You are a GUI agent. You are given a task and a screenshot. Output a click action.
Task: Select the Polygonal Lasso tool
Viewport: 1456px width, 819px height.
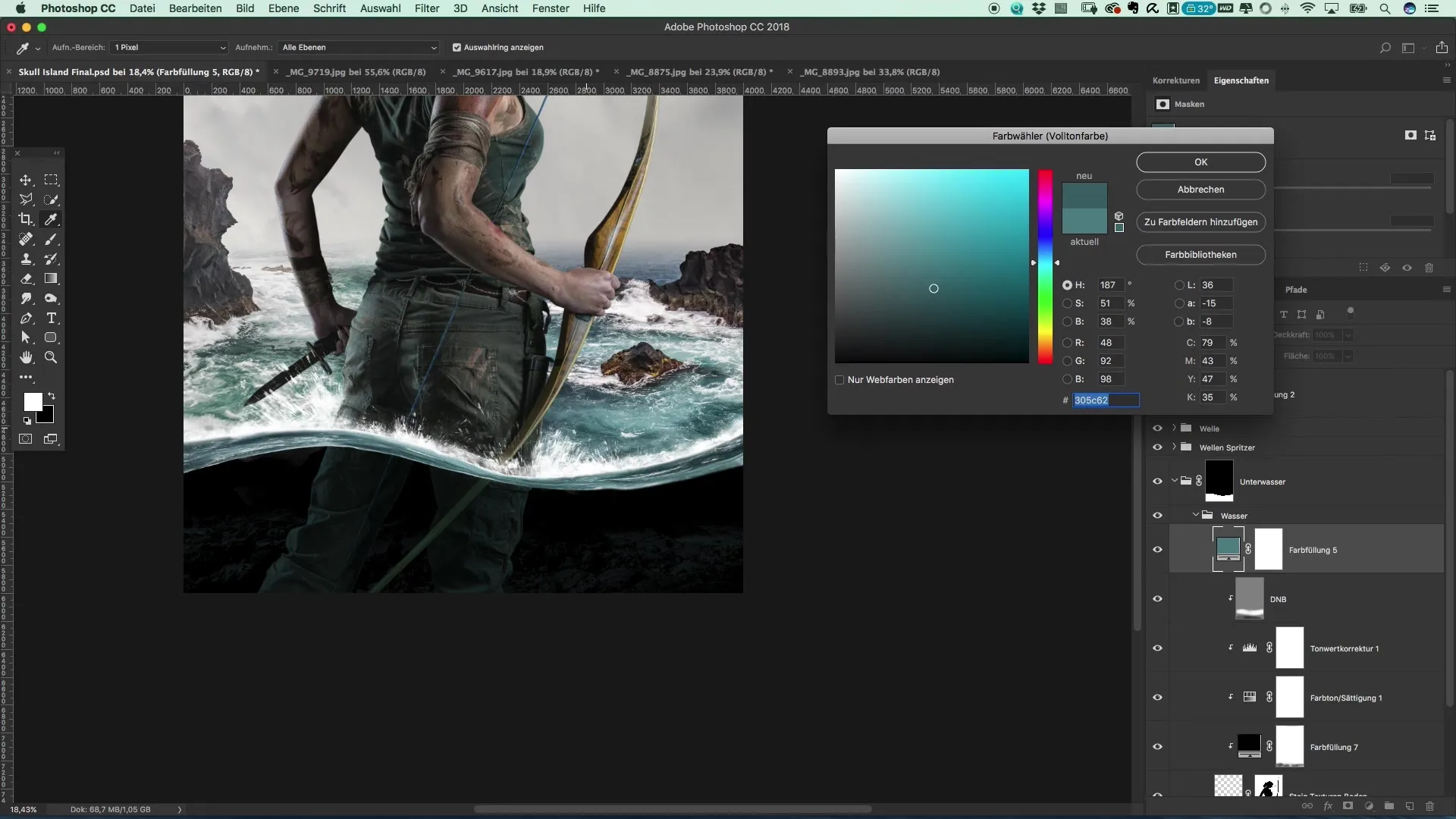tap(26, 199)
